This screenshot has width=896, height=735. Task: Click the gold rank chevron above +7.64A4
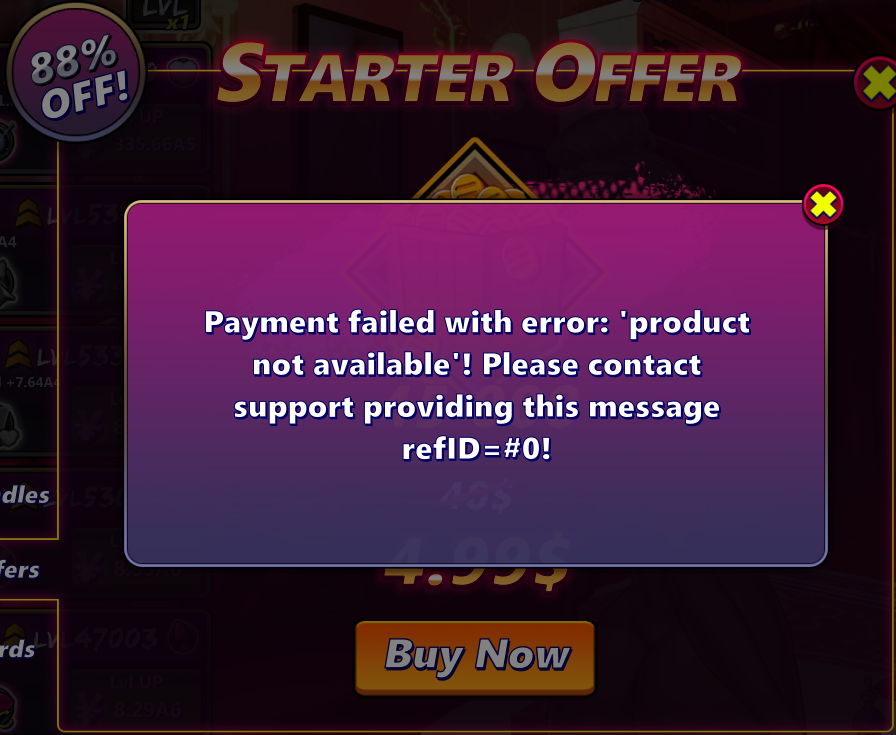[x=18, y=355]
